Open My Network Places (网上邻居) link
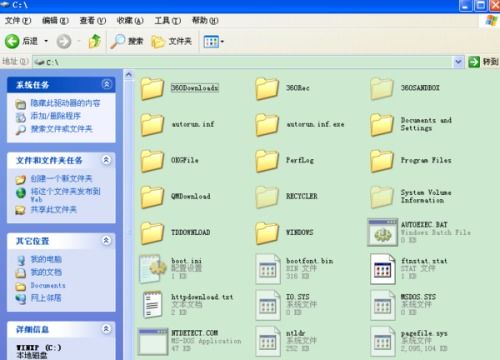 click(46, 298)
